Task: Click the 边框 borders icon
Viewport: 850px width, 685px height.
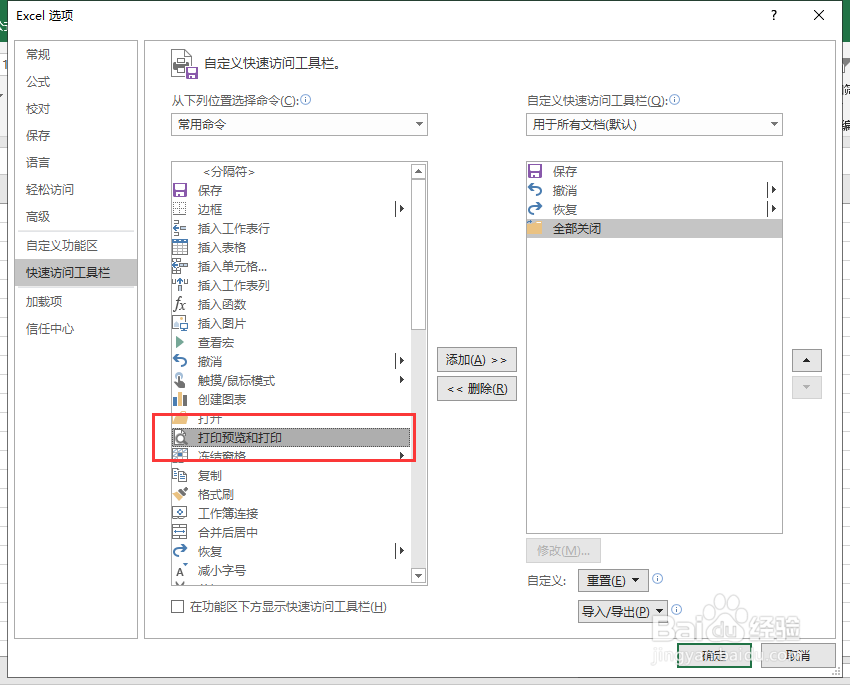Action: tap(179, 209)
